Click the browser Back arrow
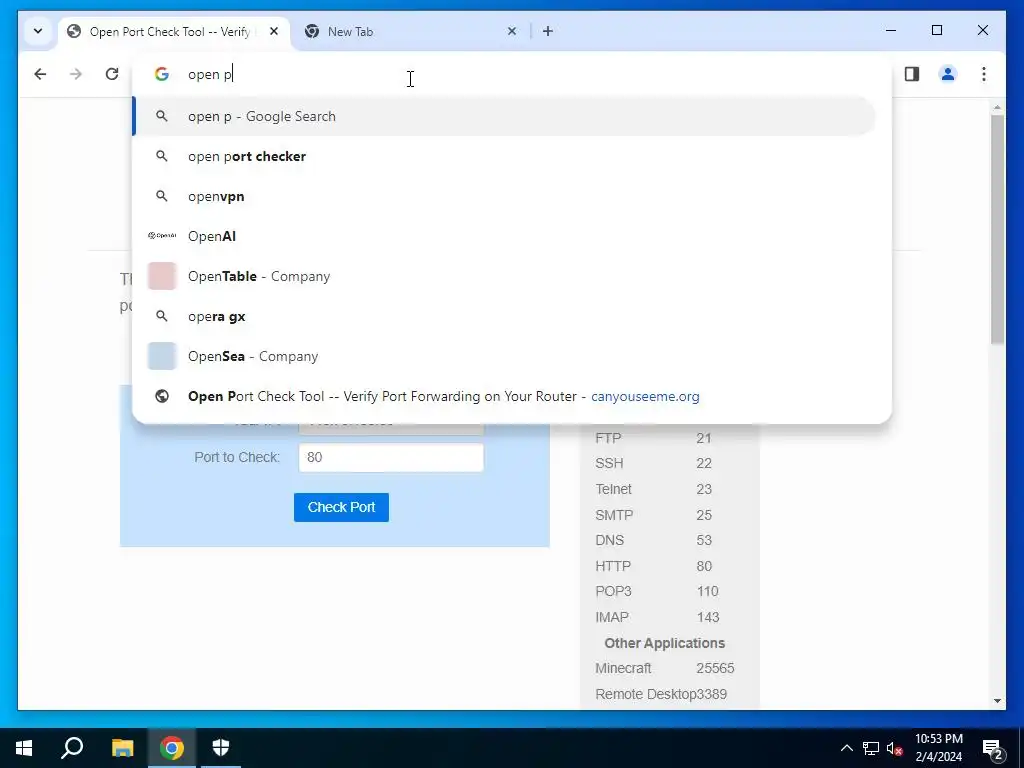 coord(40,74)
